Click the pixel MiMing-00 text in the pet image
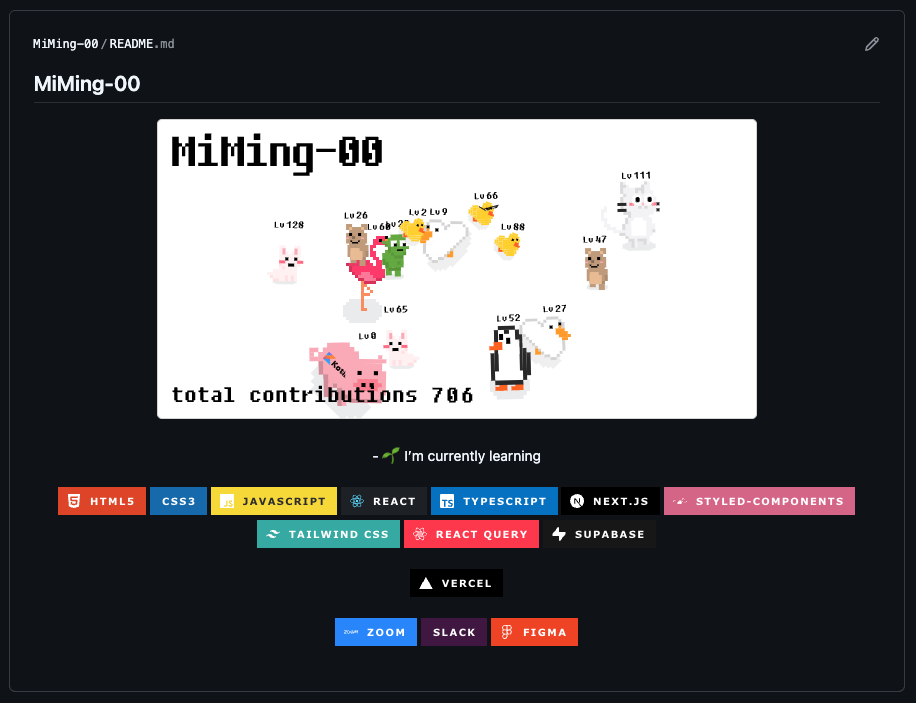The height and width of the screenshot is (703, 916). [x=277, y=154]
